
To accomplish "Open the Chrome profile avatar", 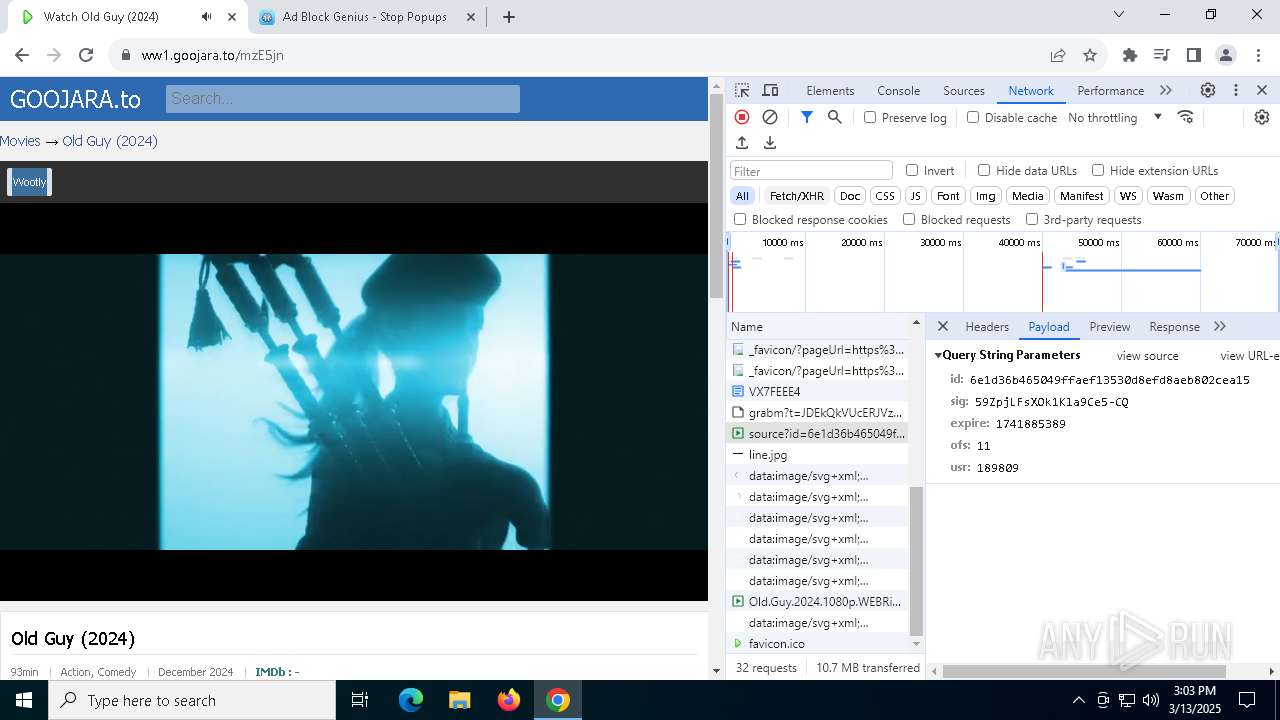I will pos(1225,55).
